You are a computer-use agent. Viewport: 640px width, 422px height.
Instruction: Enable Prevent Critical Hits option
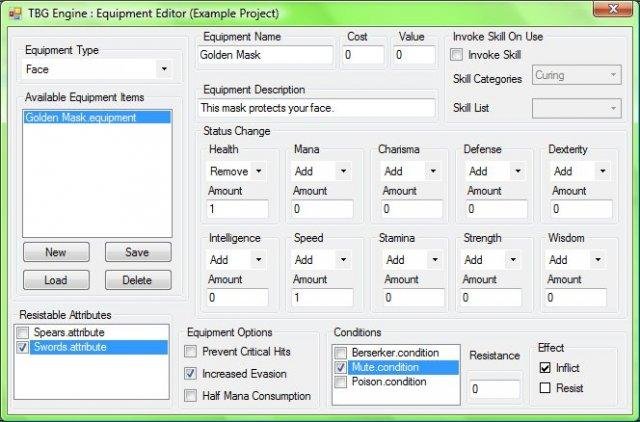pos(190,351)
